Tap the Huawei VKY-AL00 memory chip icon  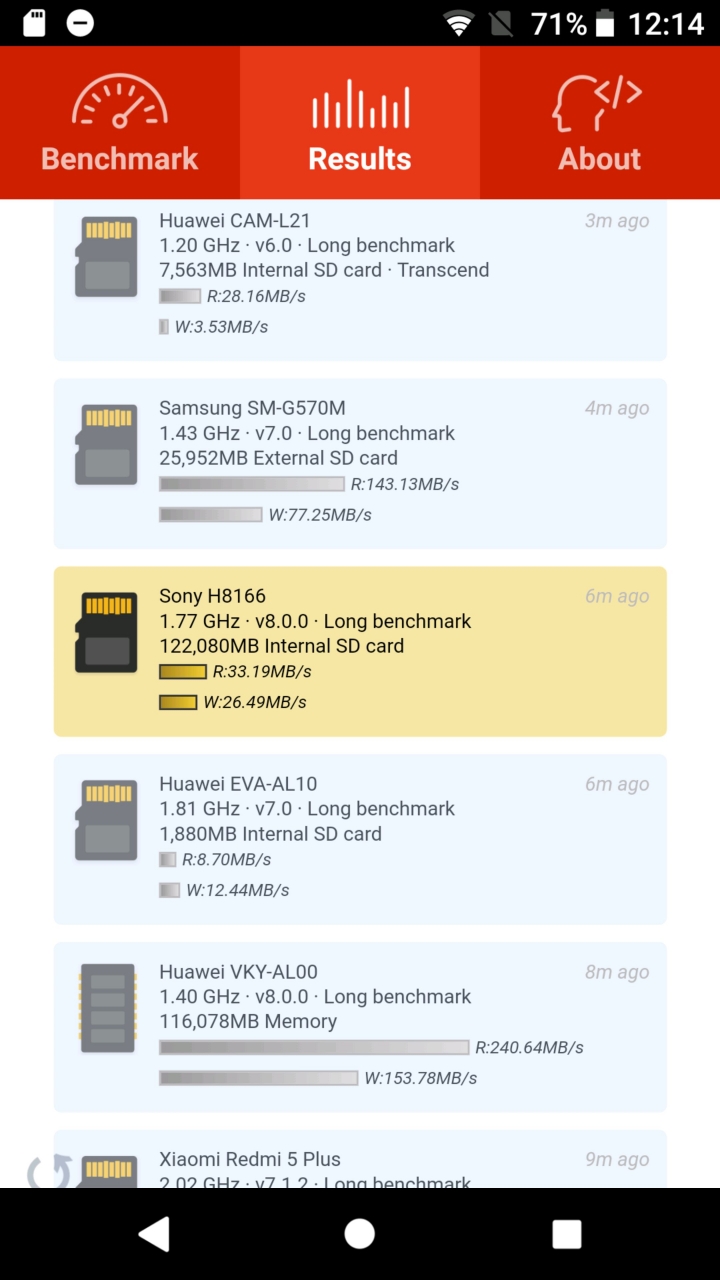(x=106, y=1008)
